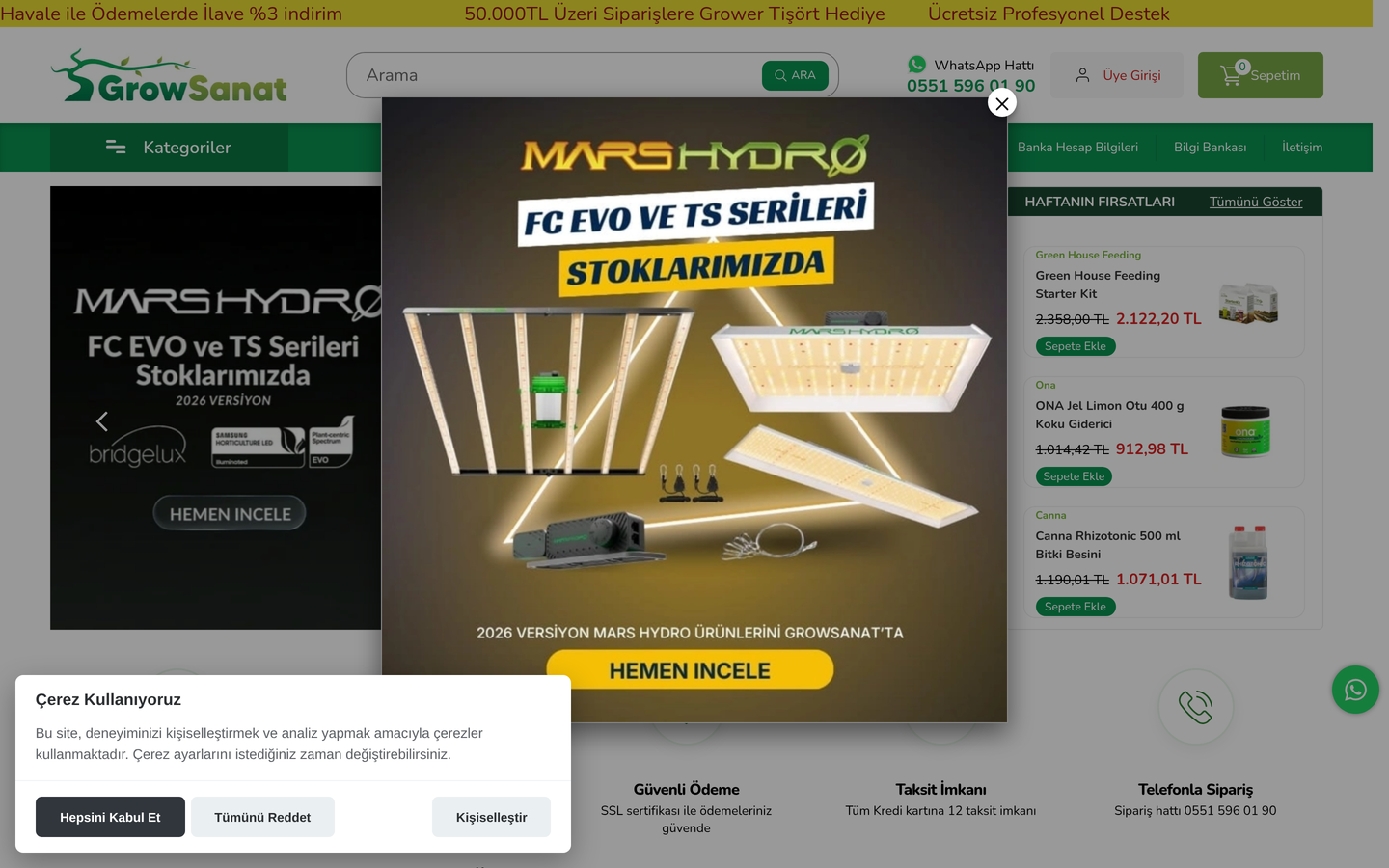The image size is (1389, 868).
Task: Go to previous slide with left arrow
Action: [x=102, y=421]
